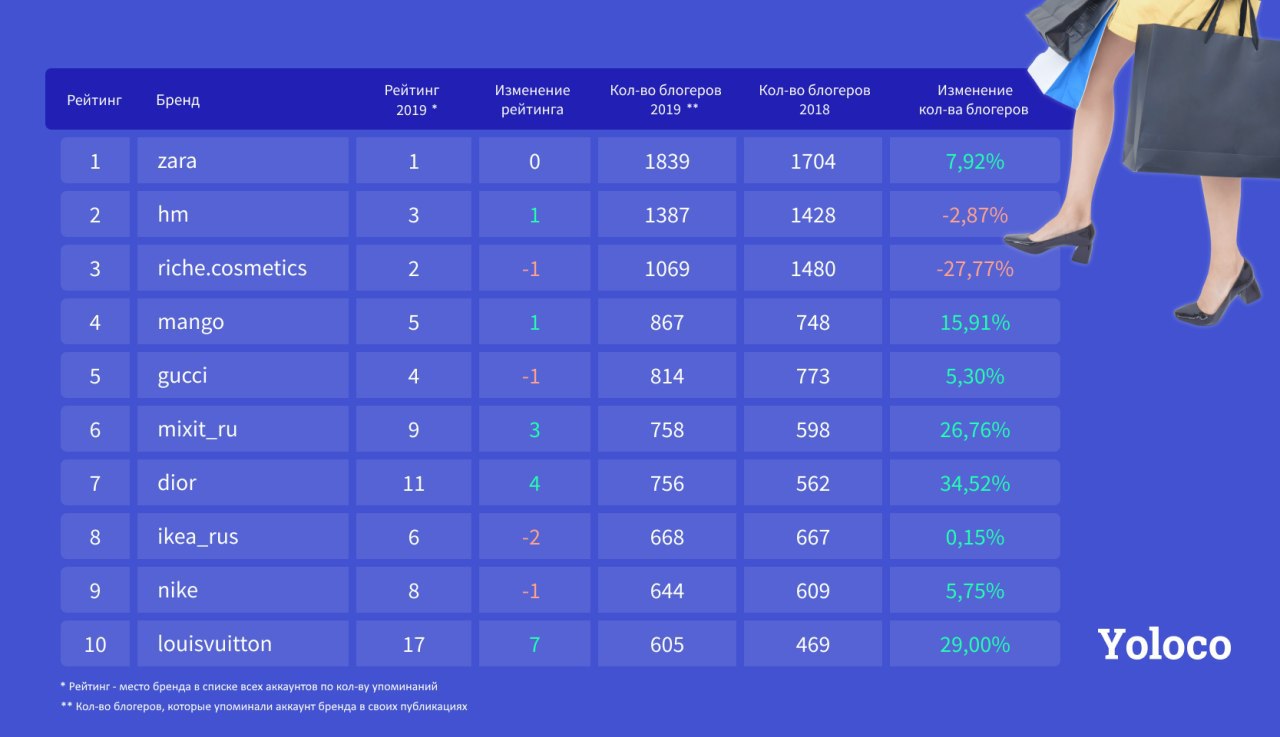The width and height of the screenshot is (1280, 737).
Task: Click the "Изменение кол-ва блогеров" header
Action: tap(974, 100)
